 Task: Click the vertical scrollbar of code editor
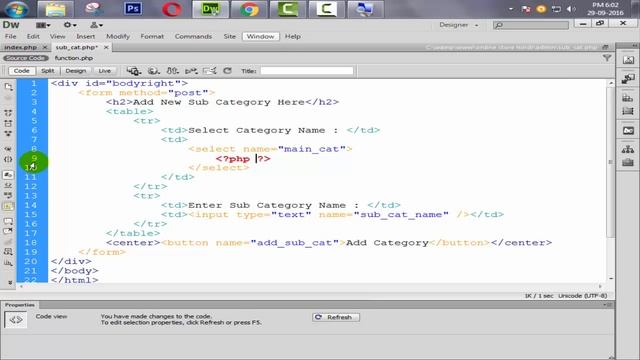(x=611, y=162)
